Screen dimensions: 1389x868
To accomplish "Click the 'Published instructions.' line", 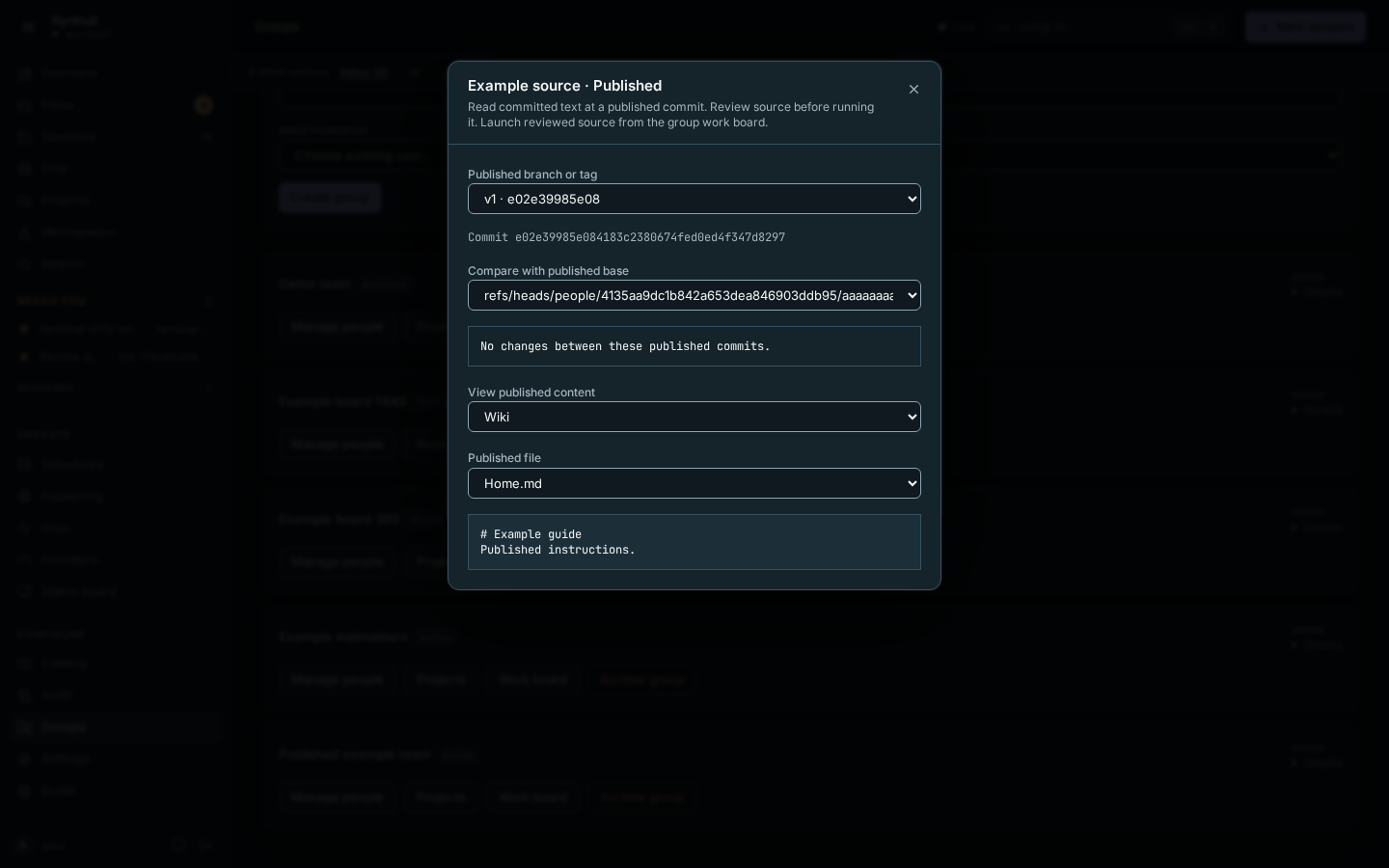I will pos(558,550).
